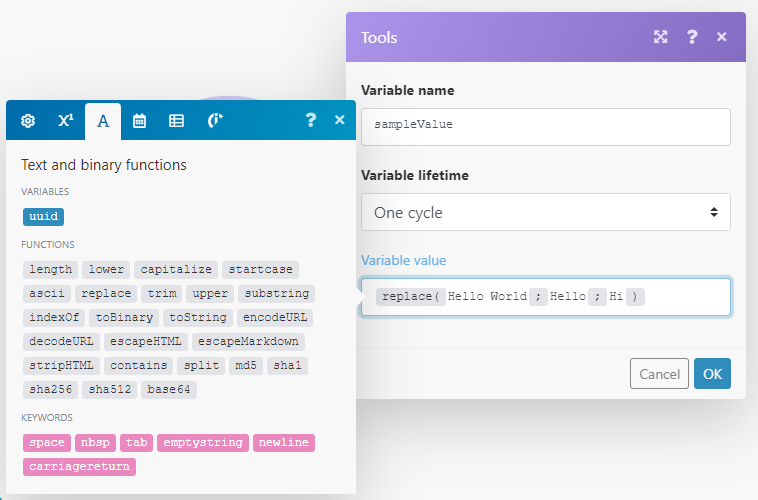Expand the Tools dialog to fullscreen
The width and height of the screenshot is (758, 500).
tap(660, 37)
